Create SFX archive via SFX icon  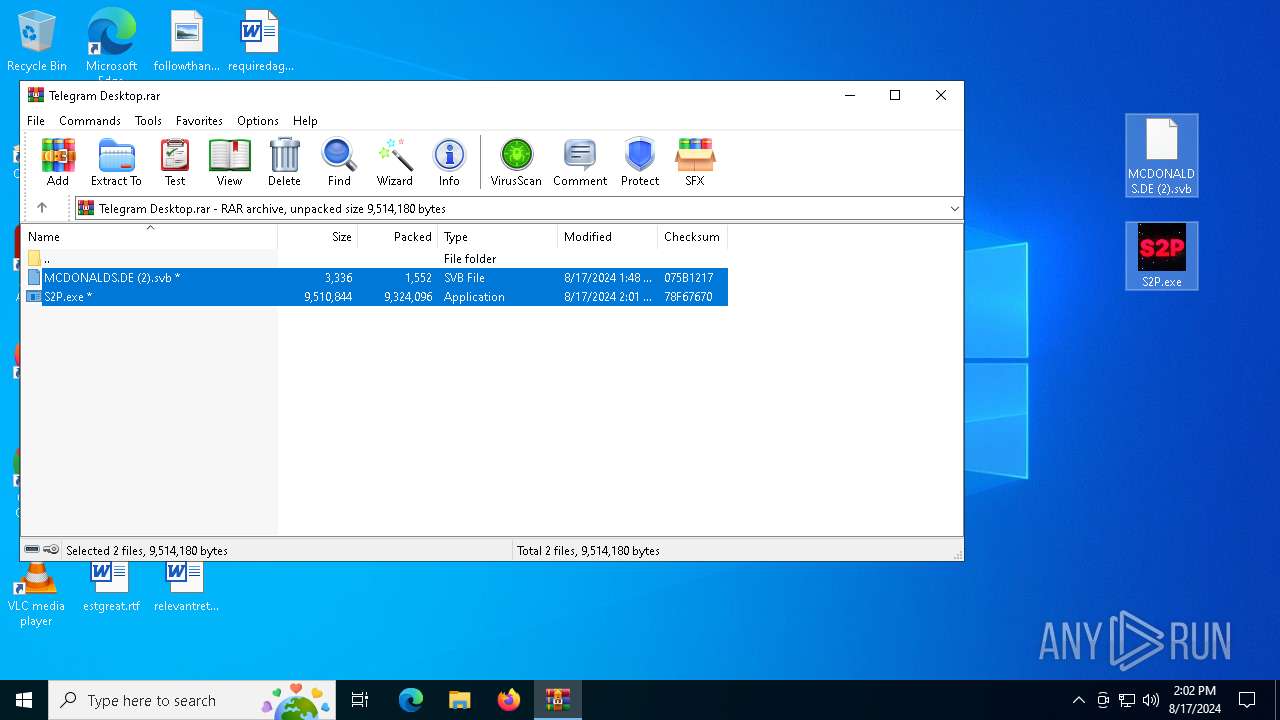pyautogui.click(x=695, y=162)
